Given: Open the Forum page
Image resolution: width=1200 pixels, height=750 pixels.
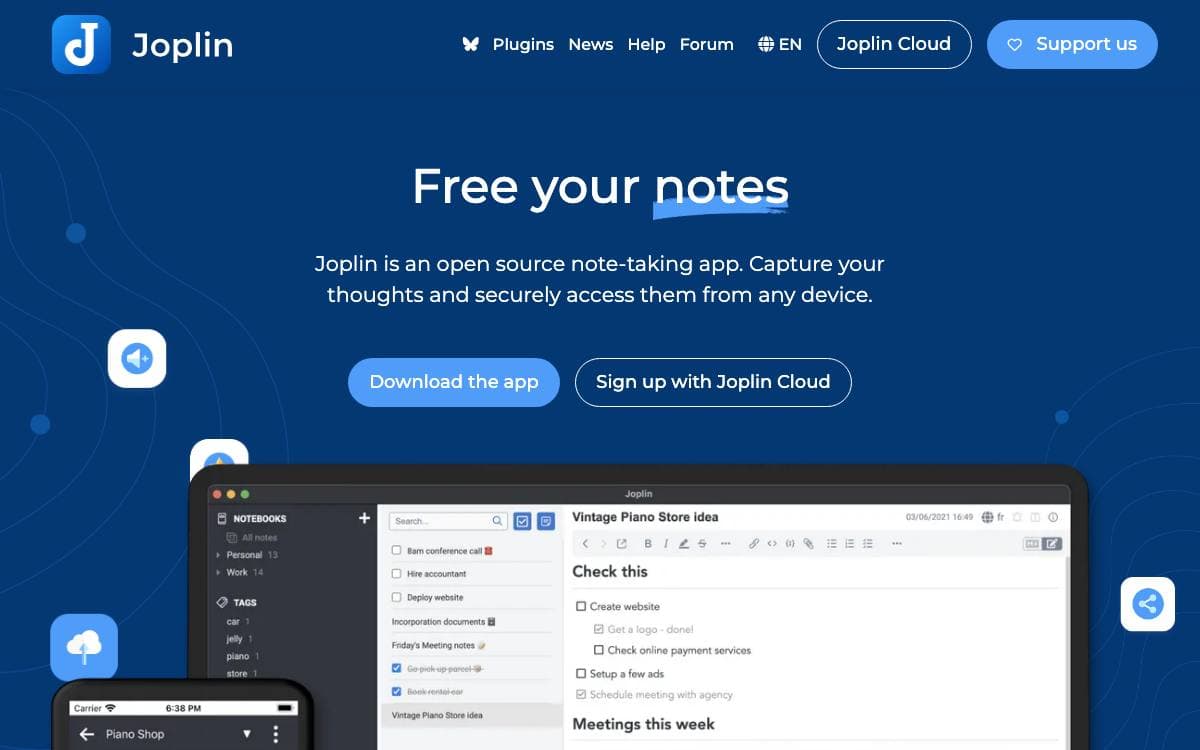Looking at the screenshot, I should [x=707, y=44].
